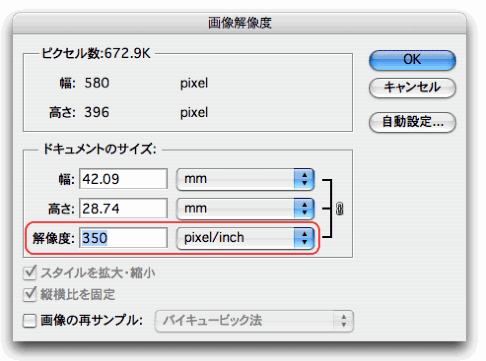Click the pixel unit beside 580
Screen dimensions: 486x361
point(194,83)
